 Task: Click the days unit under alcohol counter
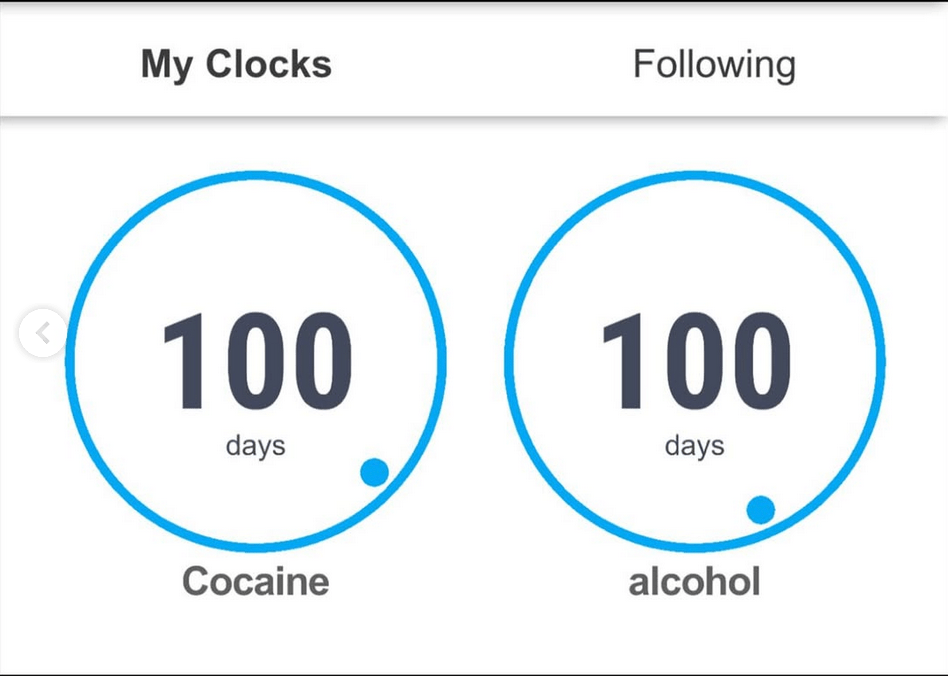(695, 445)
